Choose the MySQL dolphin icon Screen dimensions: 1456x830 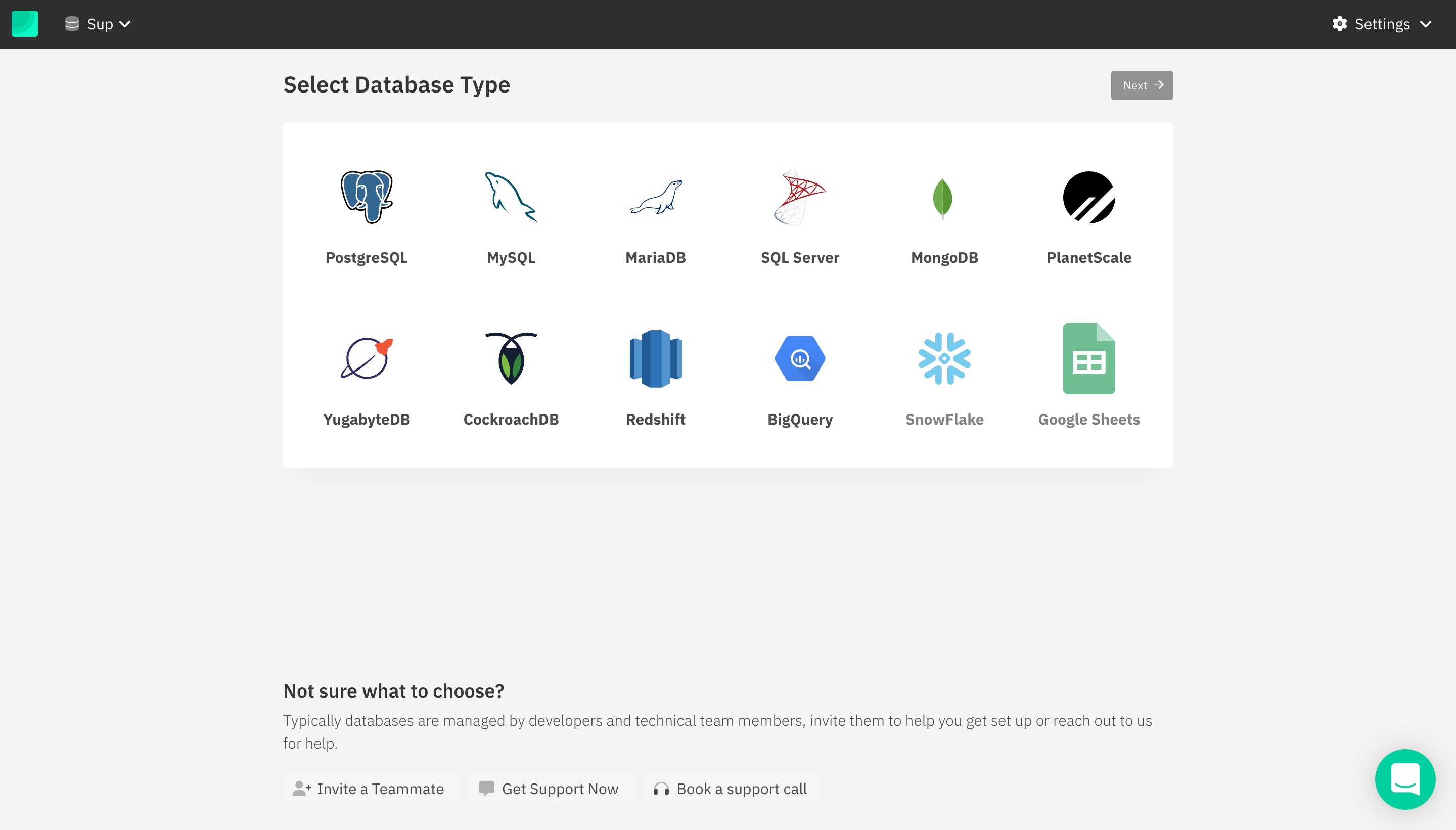[511, 197]
